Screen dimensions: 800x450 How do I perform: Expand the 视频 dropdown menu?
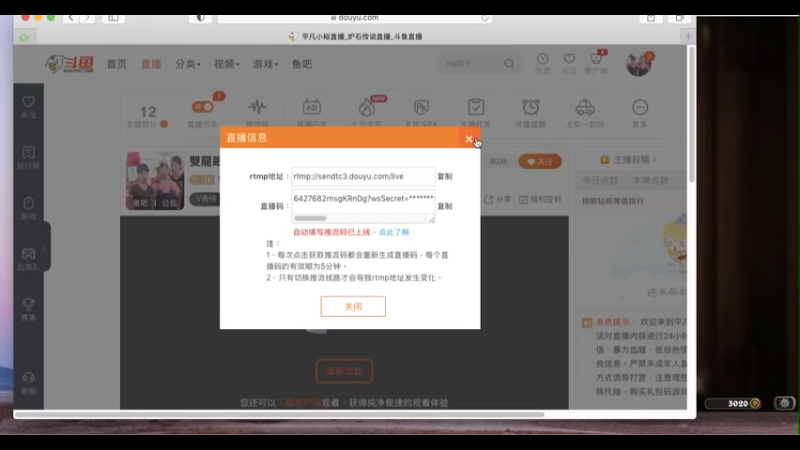[227, 64]
